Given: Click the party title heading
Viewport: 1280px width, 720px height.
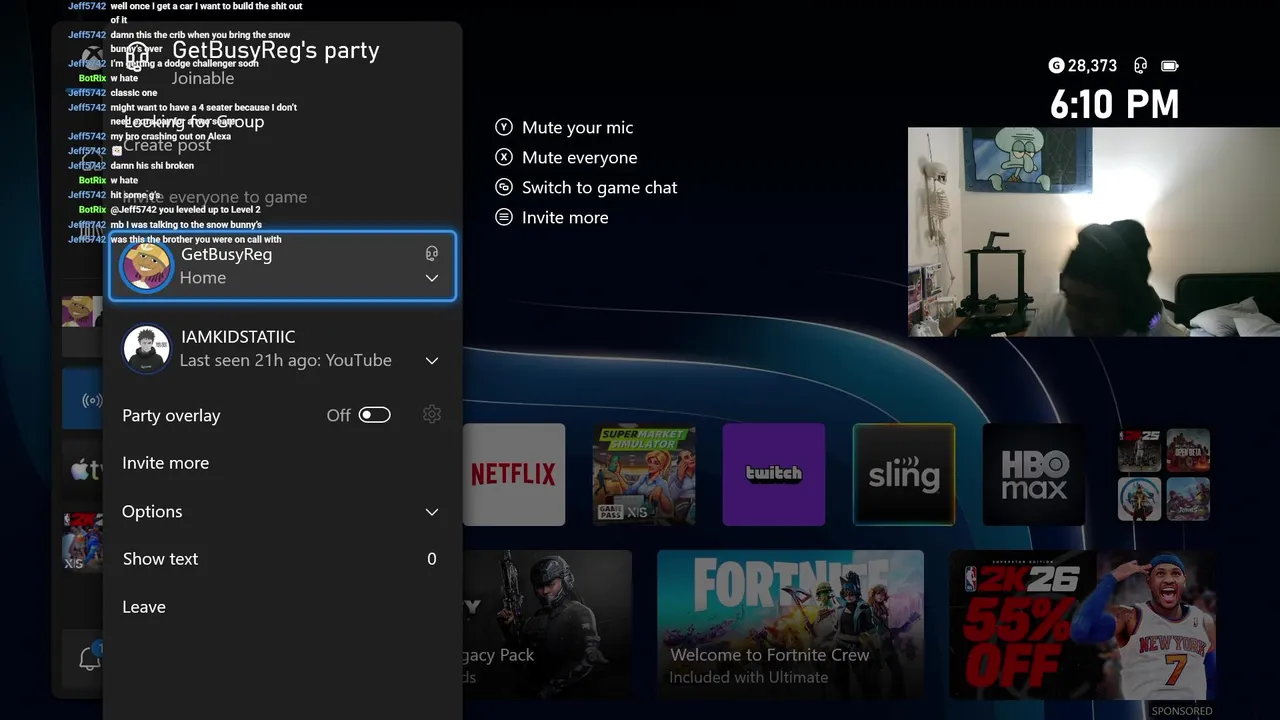Looking at the screenshot, I should tap(276, 50).
